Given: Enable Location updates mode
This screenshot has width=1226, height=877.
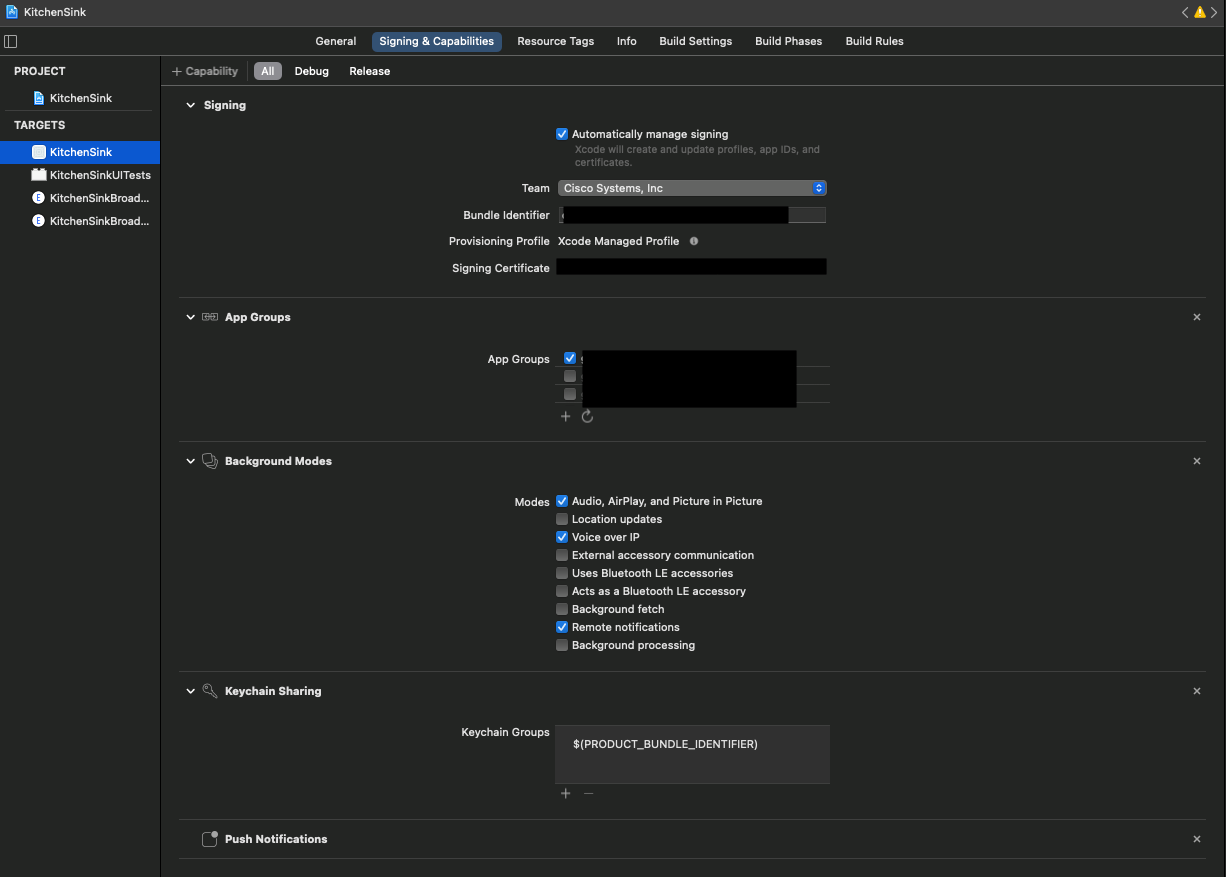Looking at the screenshot, I should 562,519.
